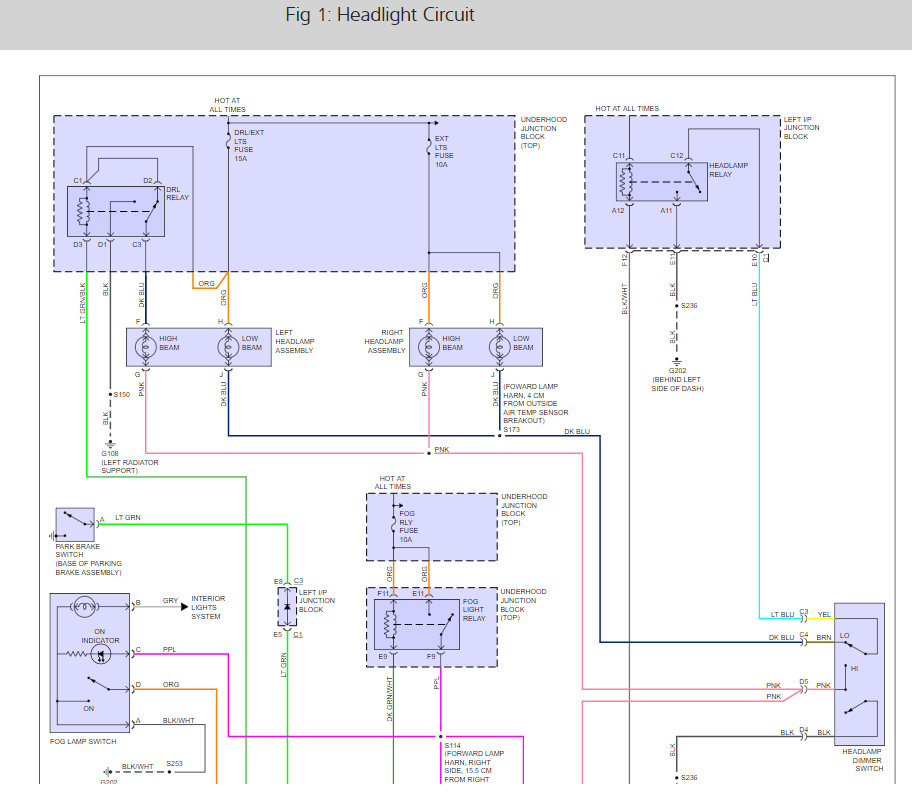Click the 'LT GRN' label beside park brake switch
Viewport: 912px width, 803px height.
[x=127, y=518]
